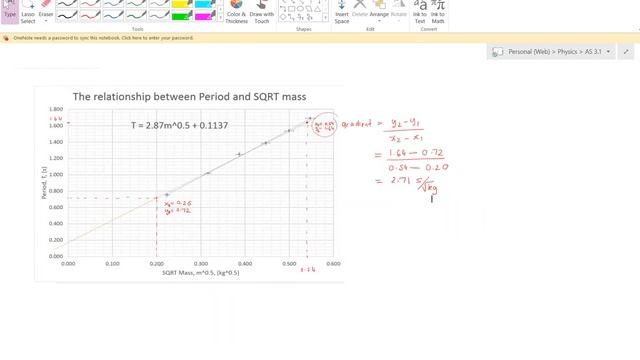Screen dimensions: 640x360
Task: Expand the pen gallery more arrow
Action: pos(220,18)
